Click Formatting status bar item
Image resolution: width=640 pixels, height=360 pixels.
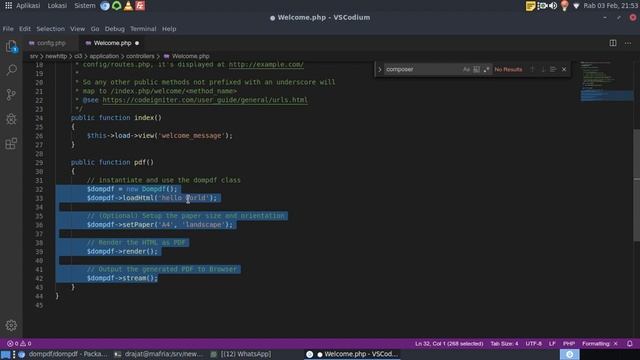pyautogui.click(x=600, y=344)
